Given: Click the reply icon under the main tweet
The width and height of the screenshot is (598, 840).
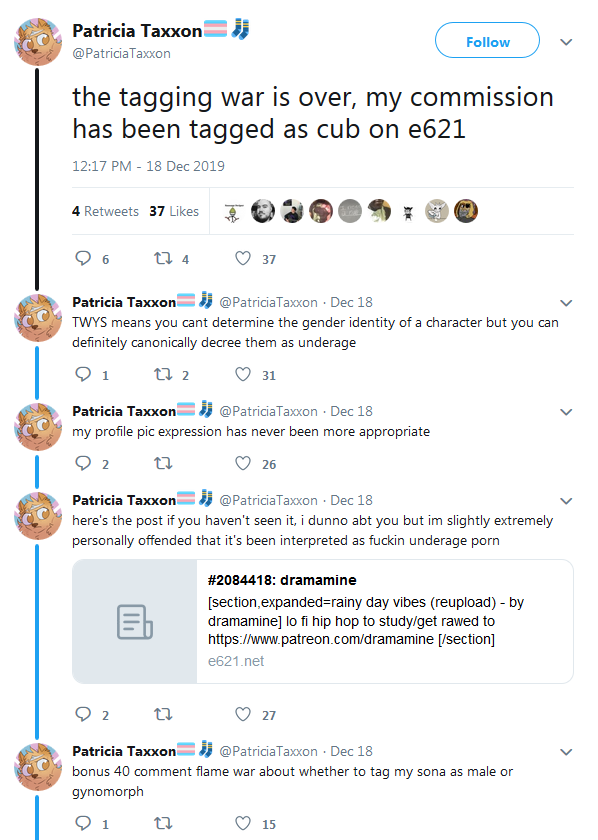Looking at the screenshot, I should [83, 258].
